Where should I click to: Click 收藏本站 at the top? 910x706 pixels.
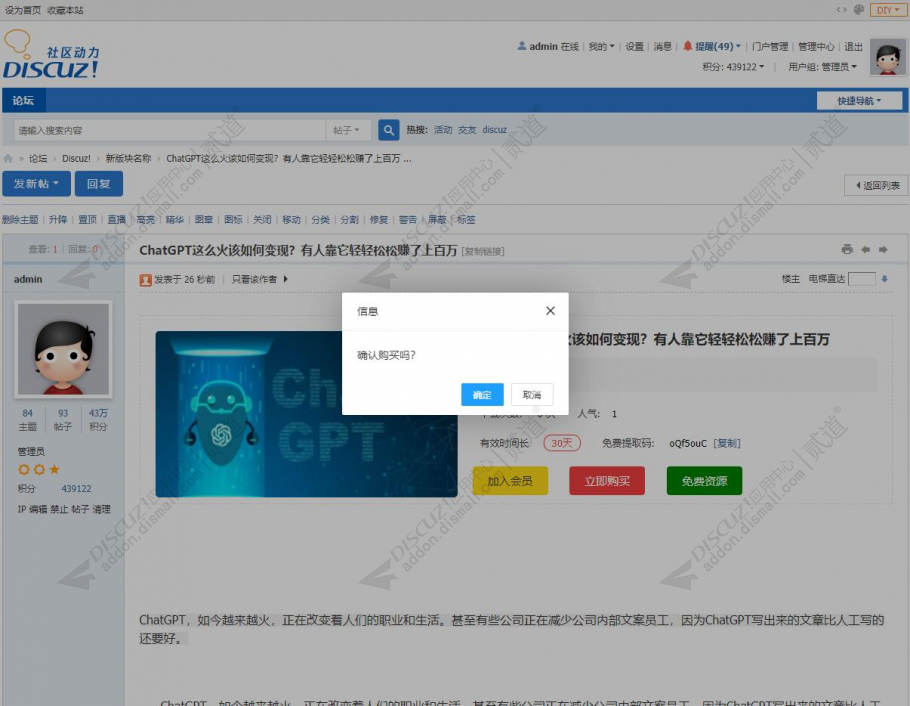click(65, 10)
